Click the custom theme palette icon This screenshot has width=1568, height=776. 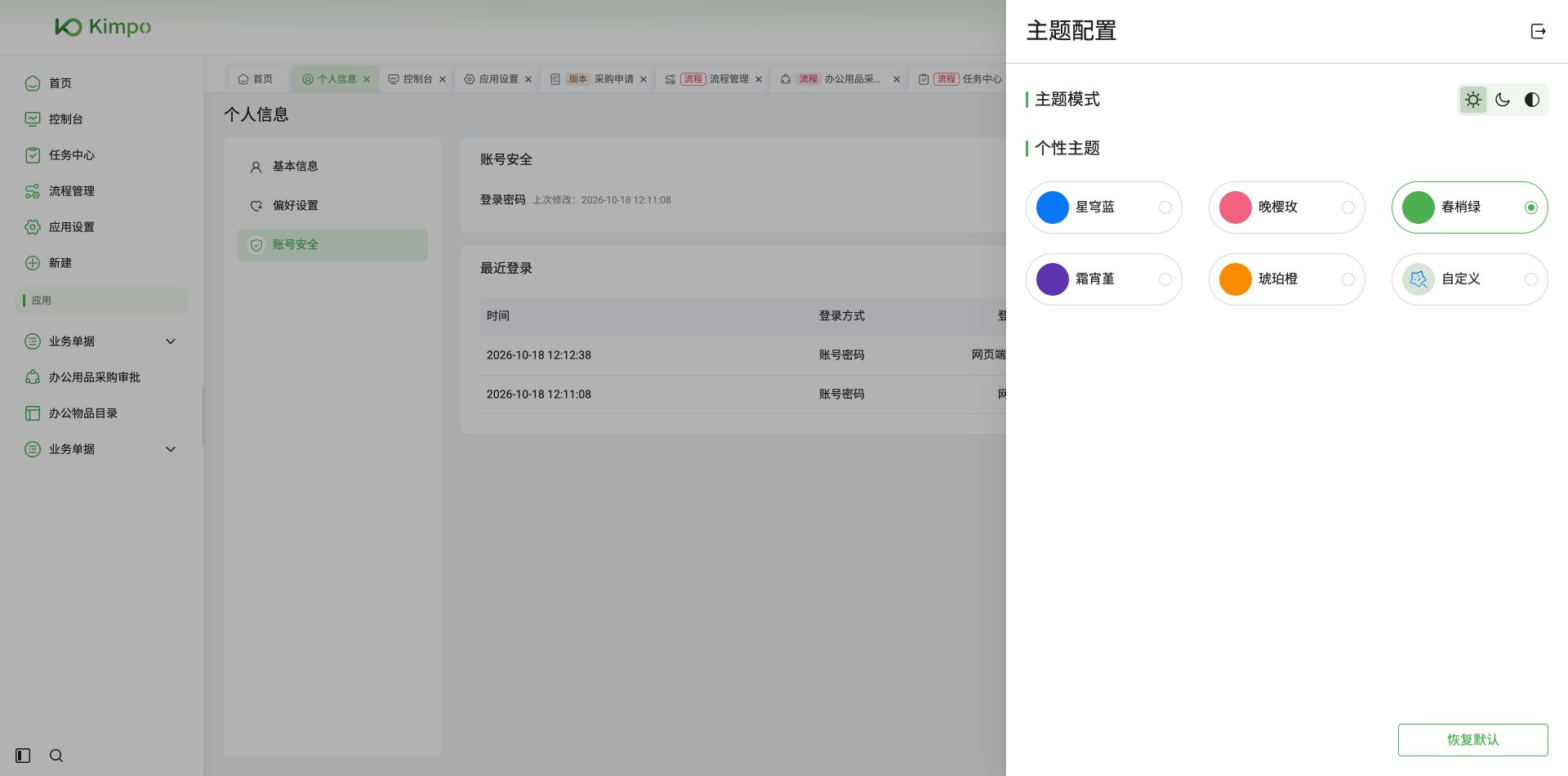1419,279
